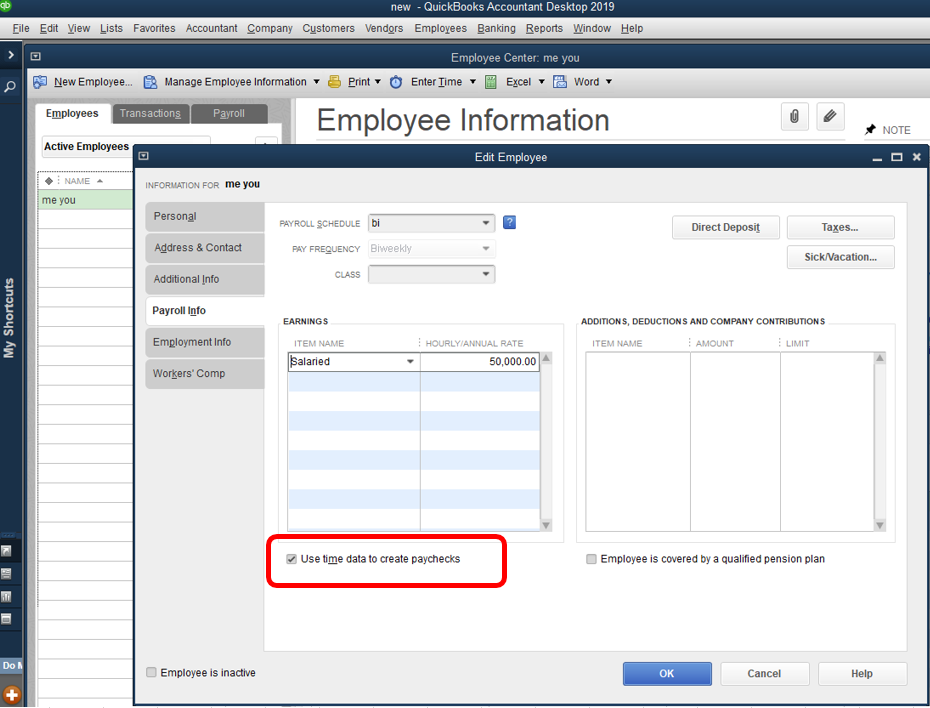Click Earnings list scroll down arrow
The height and width of the screenshot is (708, 930).
[x=546, y=525]
